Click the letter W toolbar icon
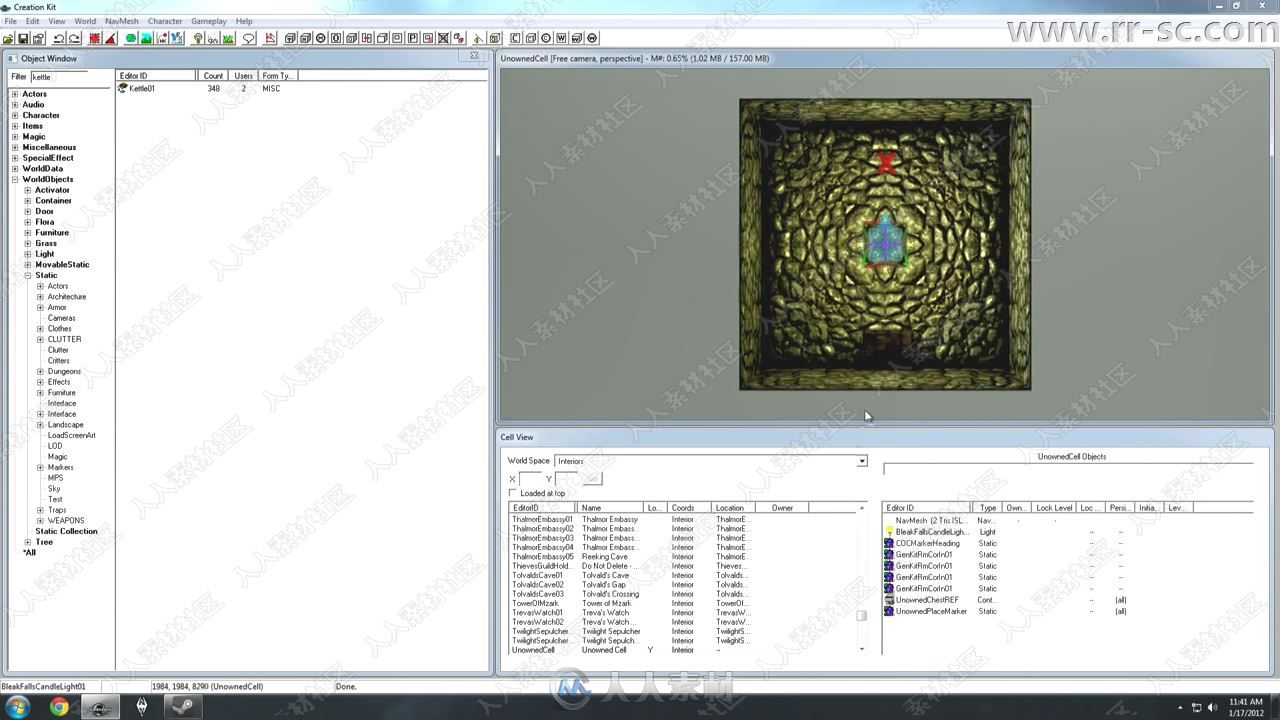 click(x=561, y=38)
